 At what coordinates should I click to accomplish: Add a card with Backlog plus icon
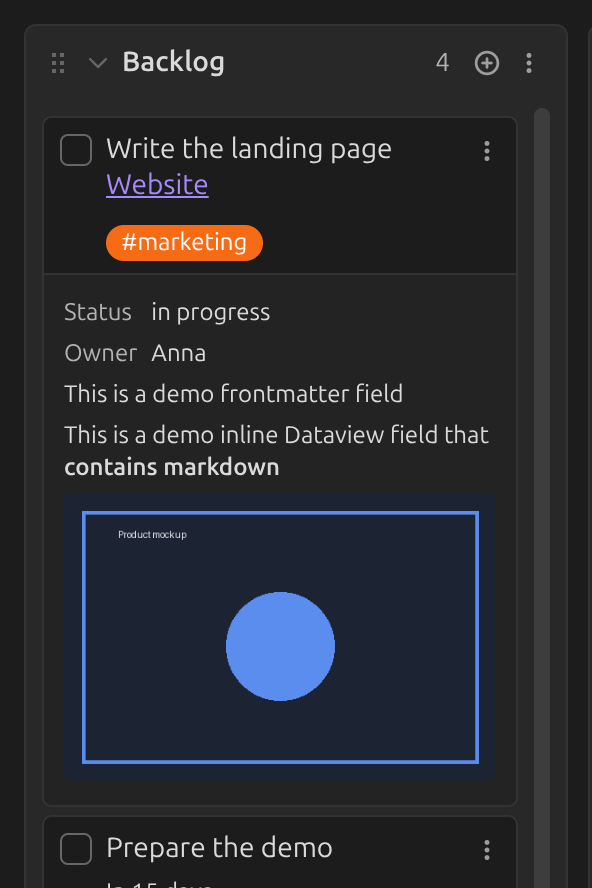487,63
